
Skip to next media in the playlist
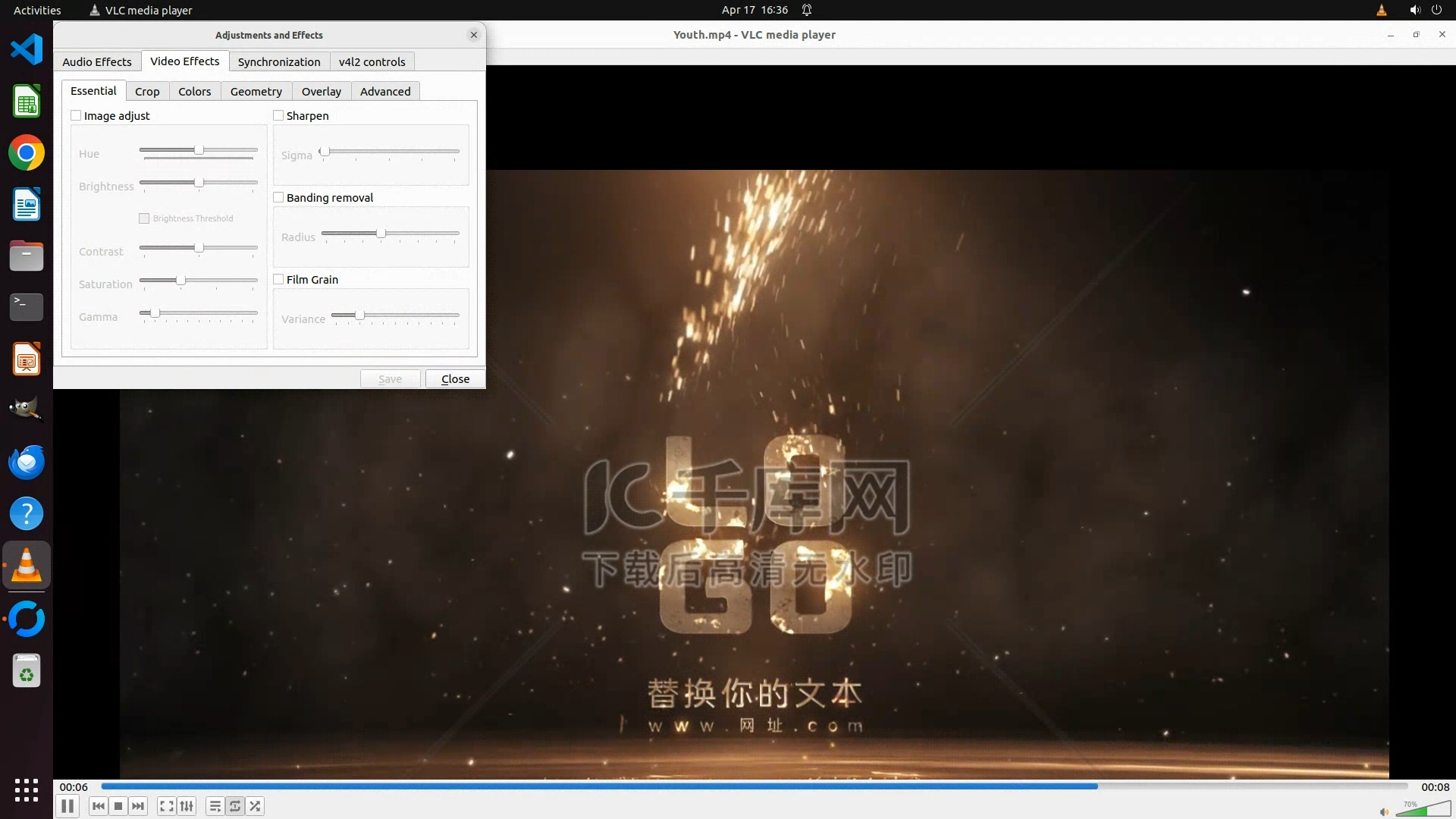click(x=138, y=806)
